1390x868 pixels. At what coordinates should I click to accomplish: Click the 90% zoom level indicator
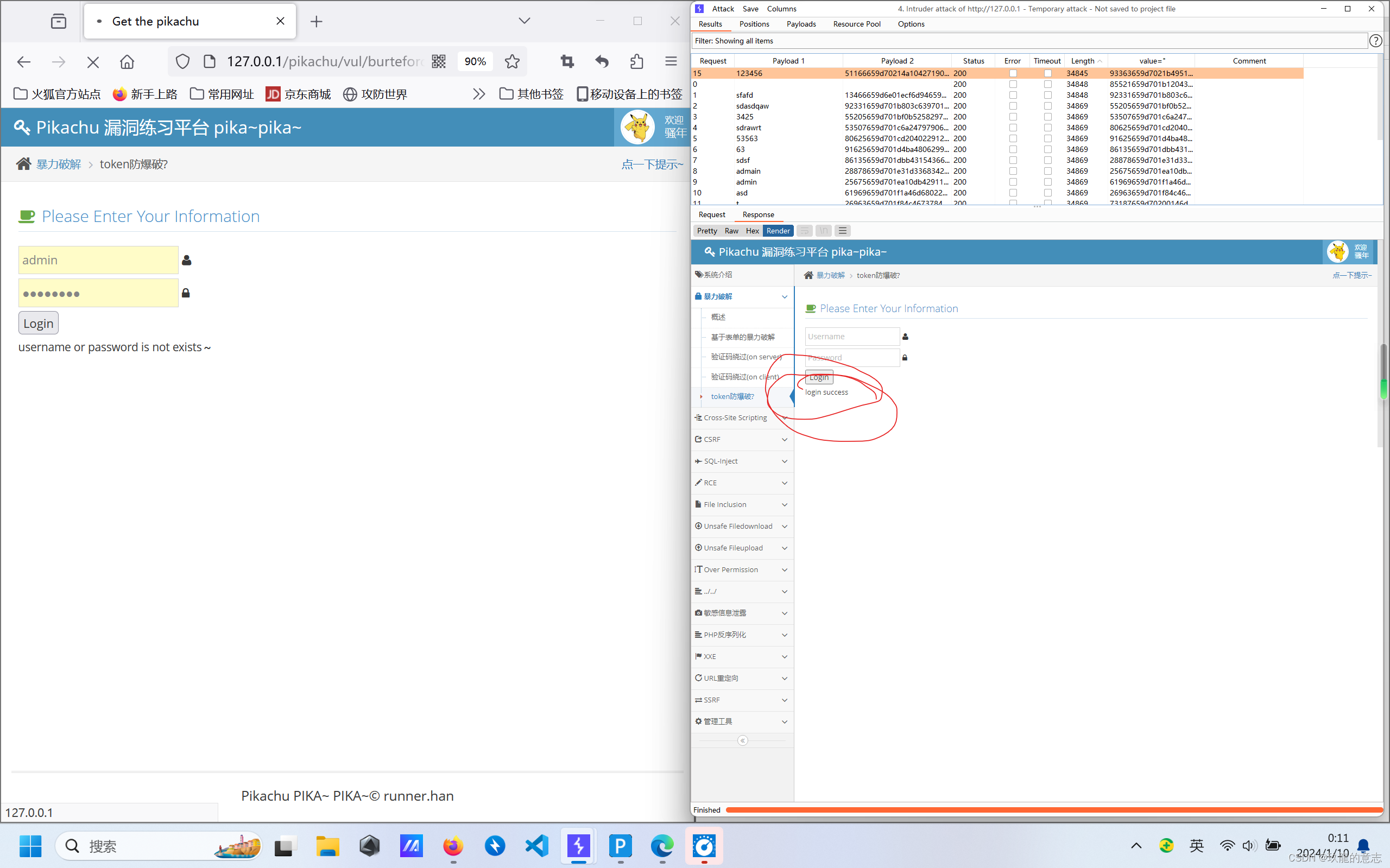pos(475,61)
